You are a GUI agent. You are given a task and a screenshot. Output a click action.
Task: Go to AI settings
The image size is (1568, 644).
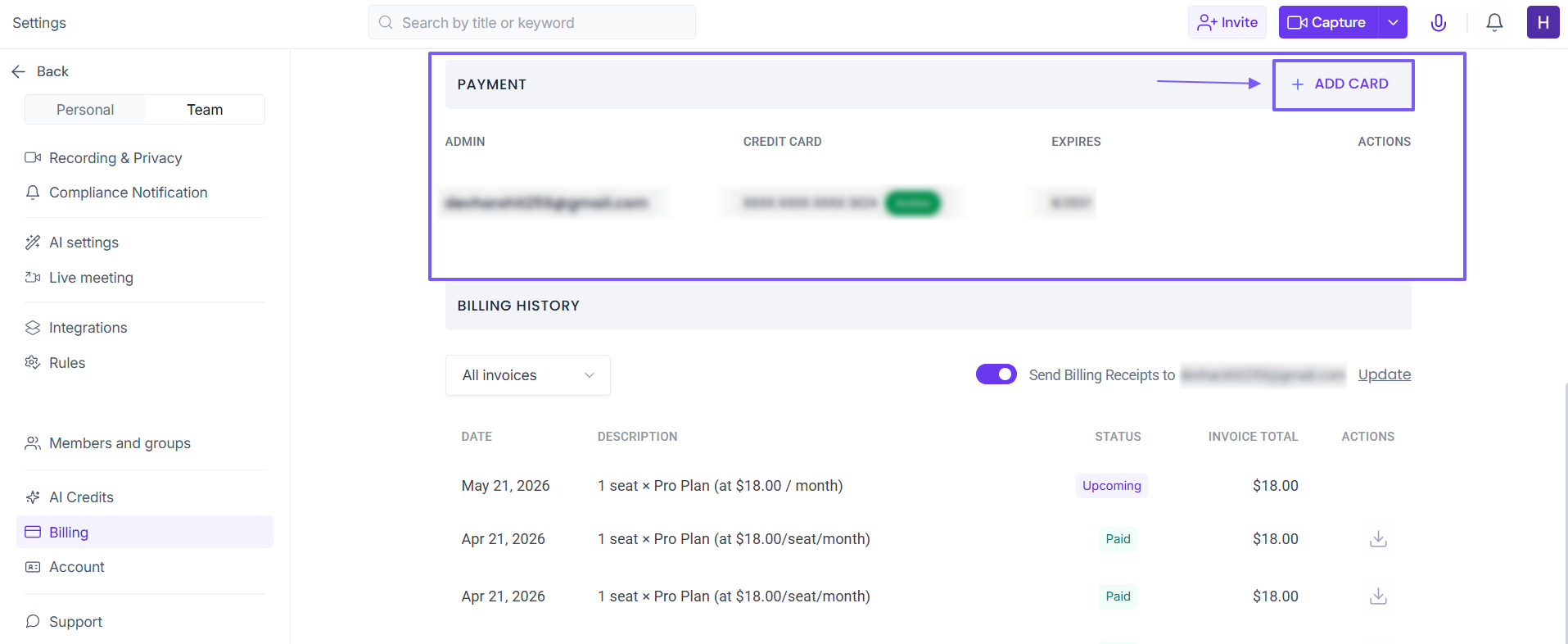[x=72, y=243]
